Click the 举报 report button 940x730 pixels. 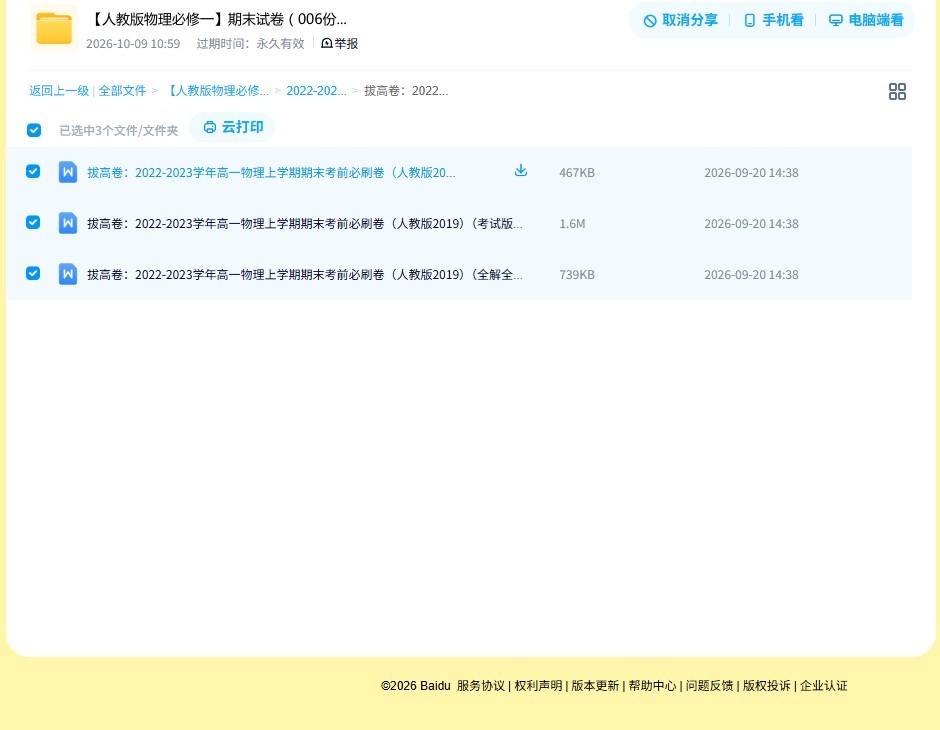tap(339, 44)
